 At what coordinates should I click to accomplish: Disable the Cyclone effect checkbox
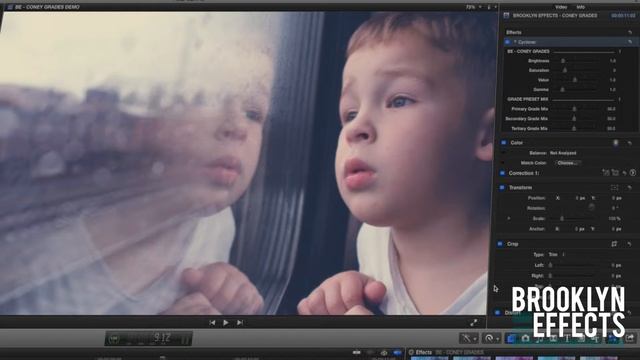point(507,42)
